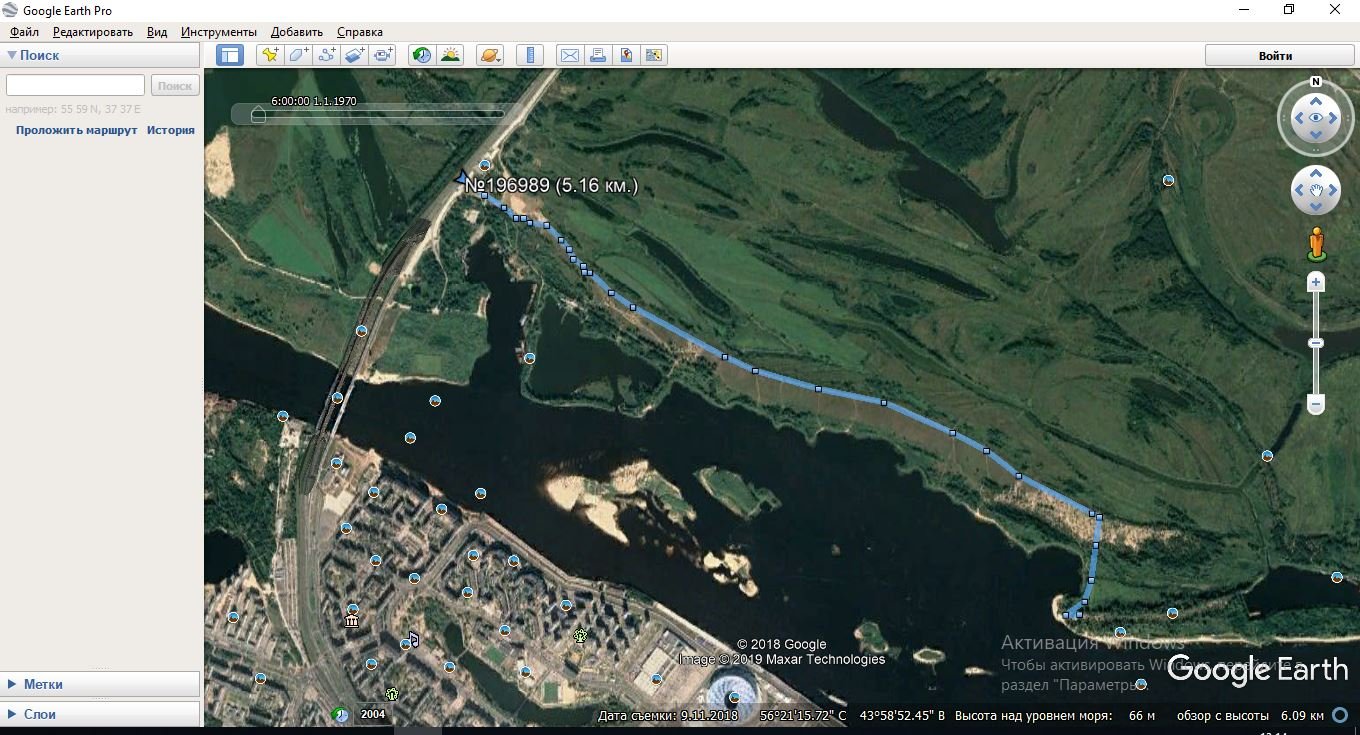Click the print icon in toolbar
This screenshot has height=735, width=1360.
(x=598, y=56)
